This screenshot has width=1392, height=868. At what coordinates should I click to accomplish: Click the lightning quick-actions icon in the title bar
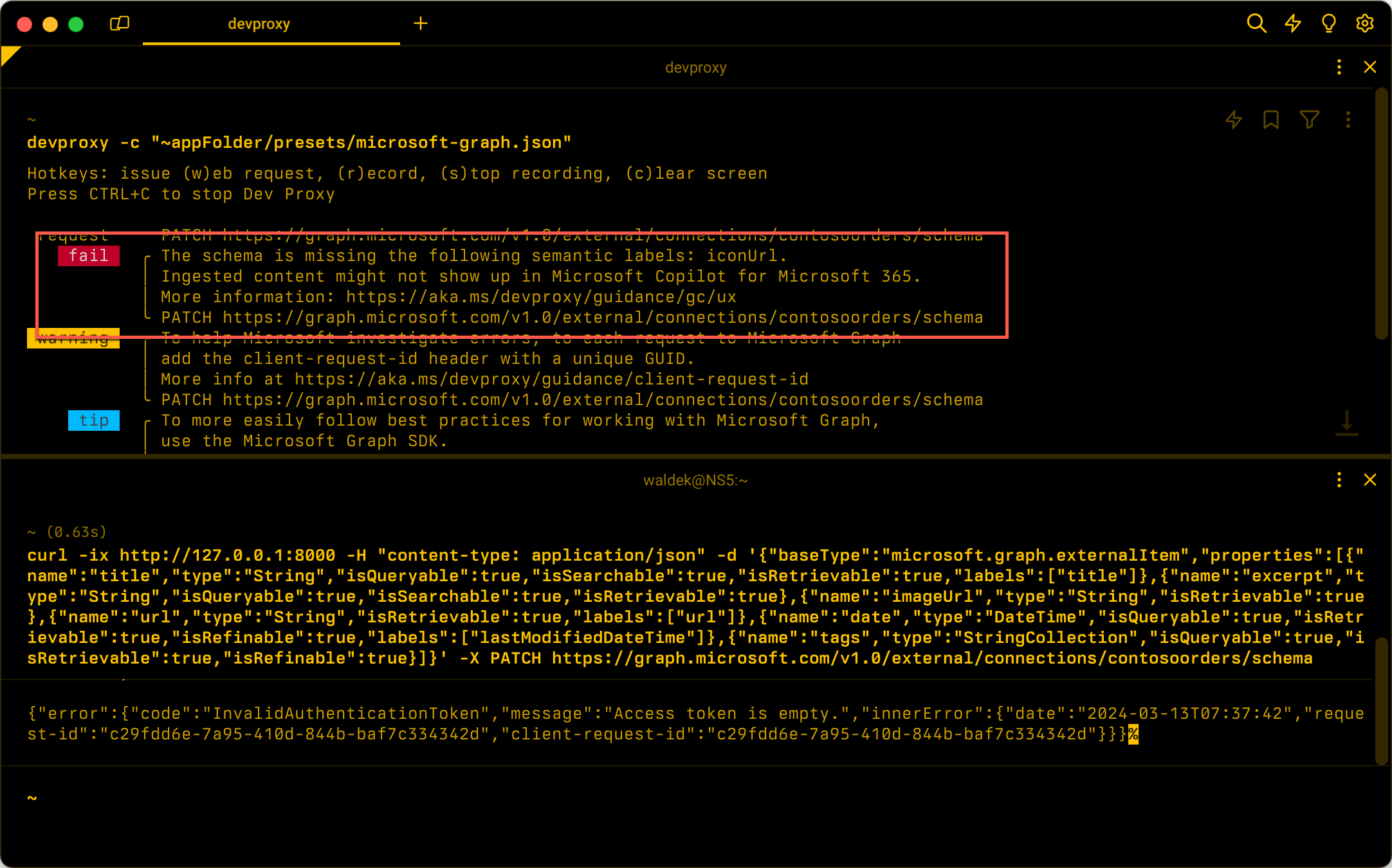(1292, 23)
